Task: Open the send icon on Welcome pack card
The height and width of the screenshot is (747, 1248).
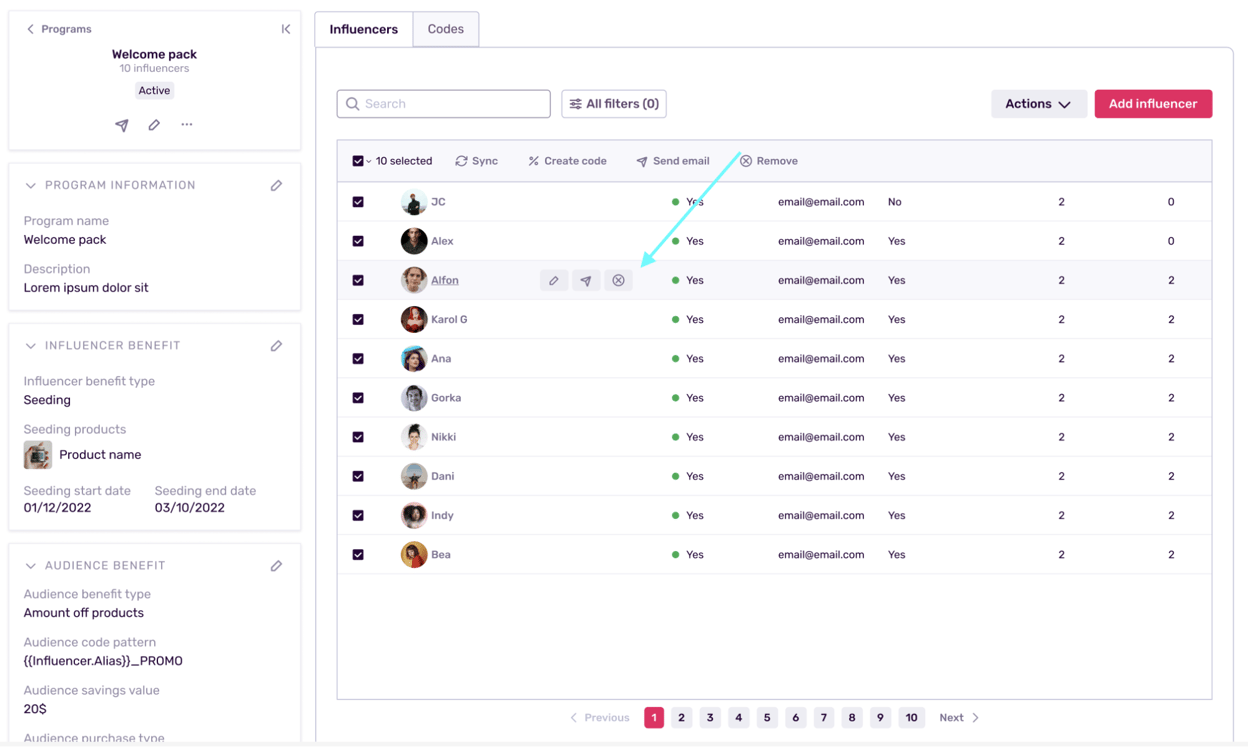Action: (x=122, y=125)
